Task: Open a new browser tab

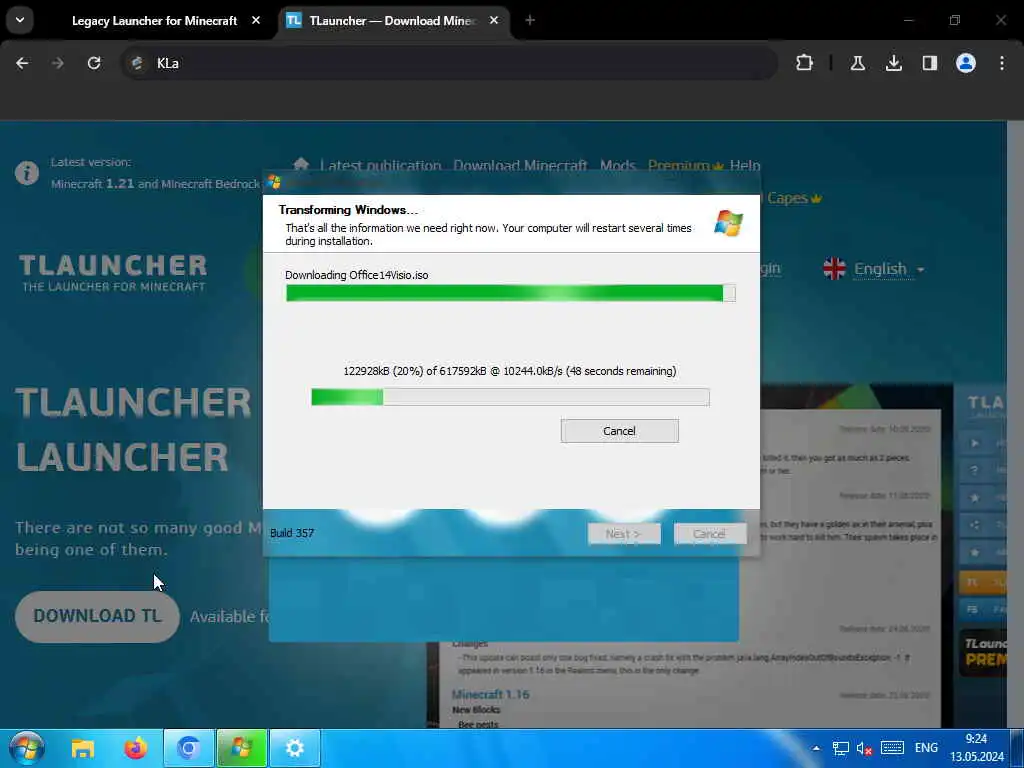Action: pos(530,20)
